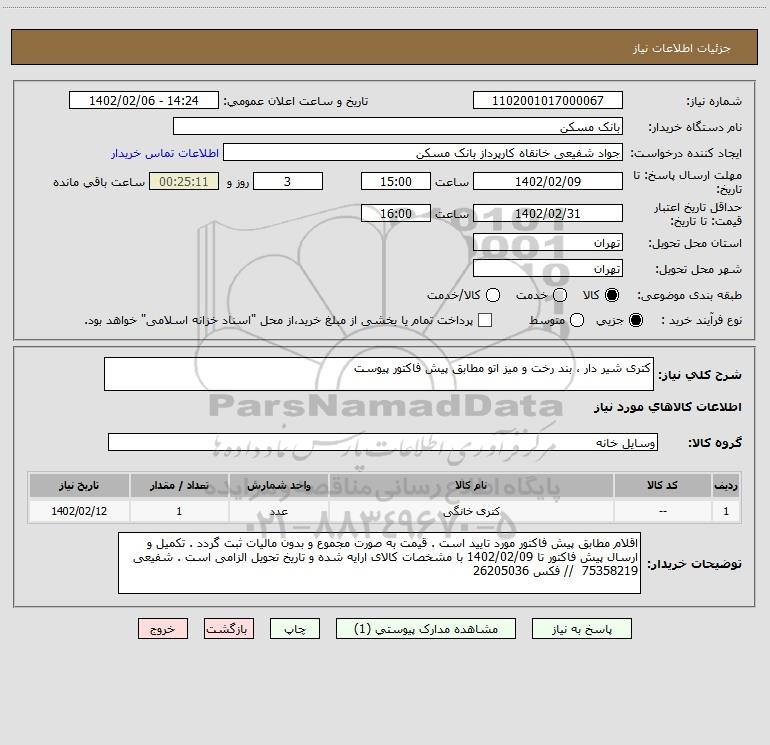770x745 pixels.
Task: Click the response deadline date 1402/02/09 field
Action: 548,181
